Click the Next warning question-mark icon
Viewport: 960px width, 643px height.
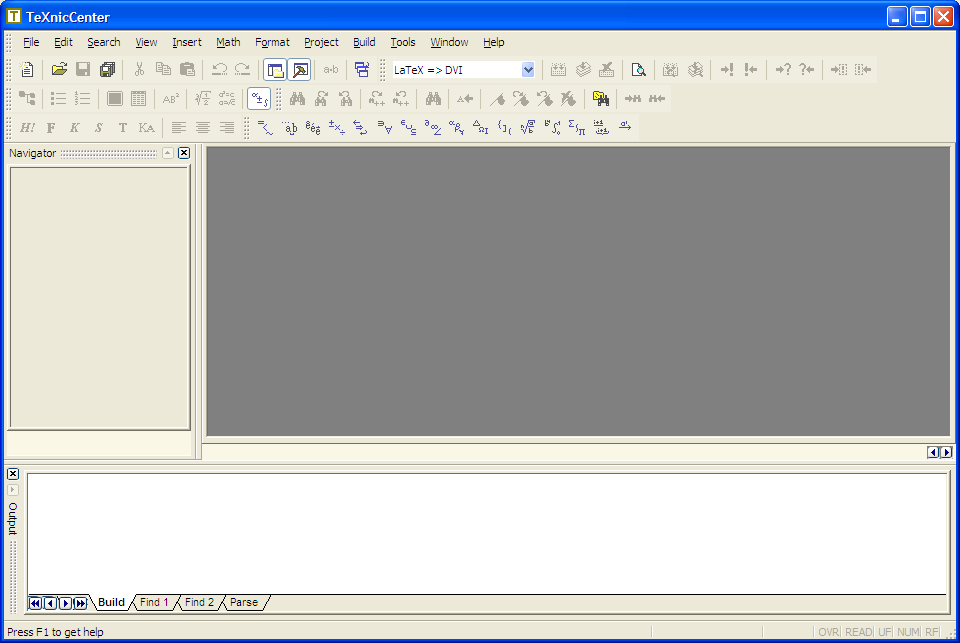point(783,70)
